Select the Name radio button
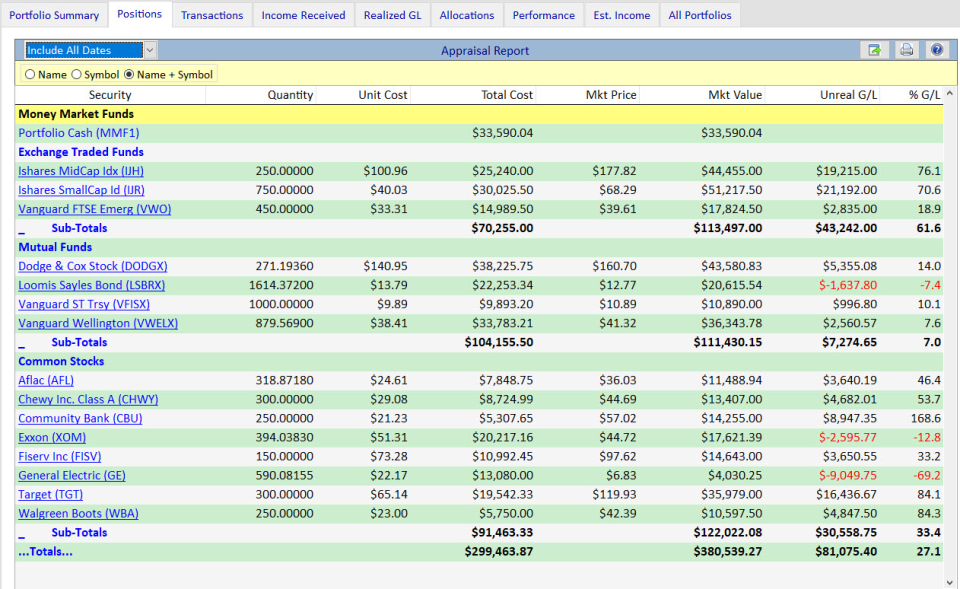Image resolution: width=960 pixels, height=589 pixels. pos(31,73)
